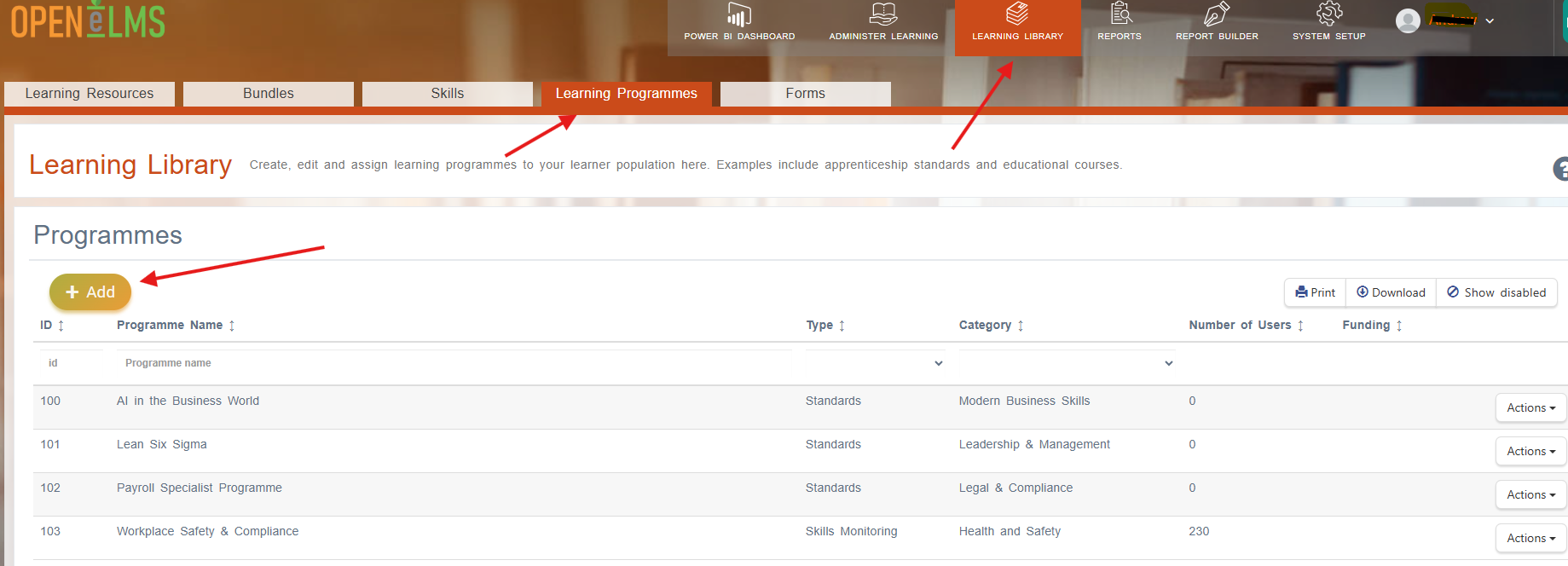1568x566 pixels.
Task: Open Actions menu for Payroll Specialist Programme
Action: click(x=1530, y=495)
